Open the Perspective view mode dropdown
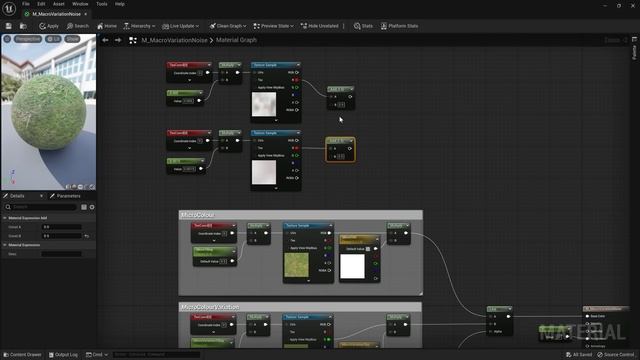This screenshot has height=360, width=640. (x=28, y=39)
